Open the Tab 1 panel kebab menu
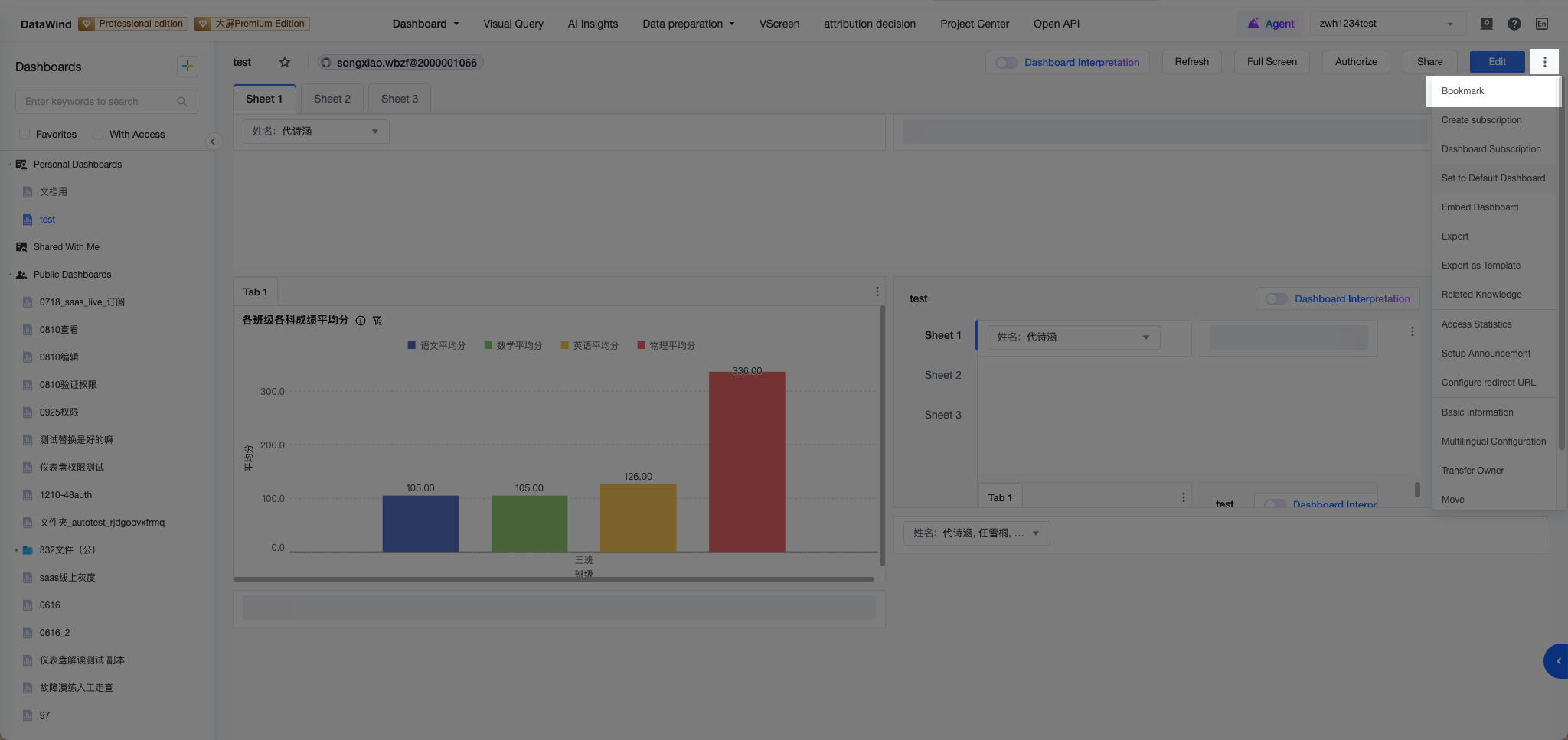The width and height of the screenshot is (1568, 740). 877,292
